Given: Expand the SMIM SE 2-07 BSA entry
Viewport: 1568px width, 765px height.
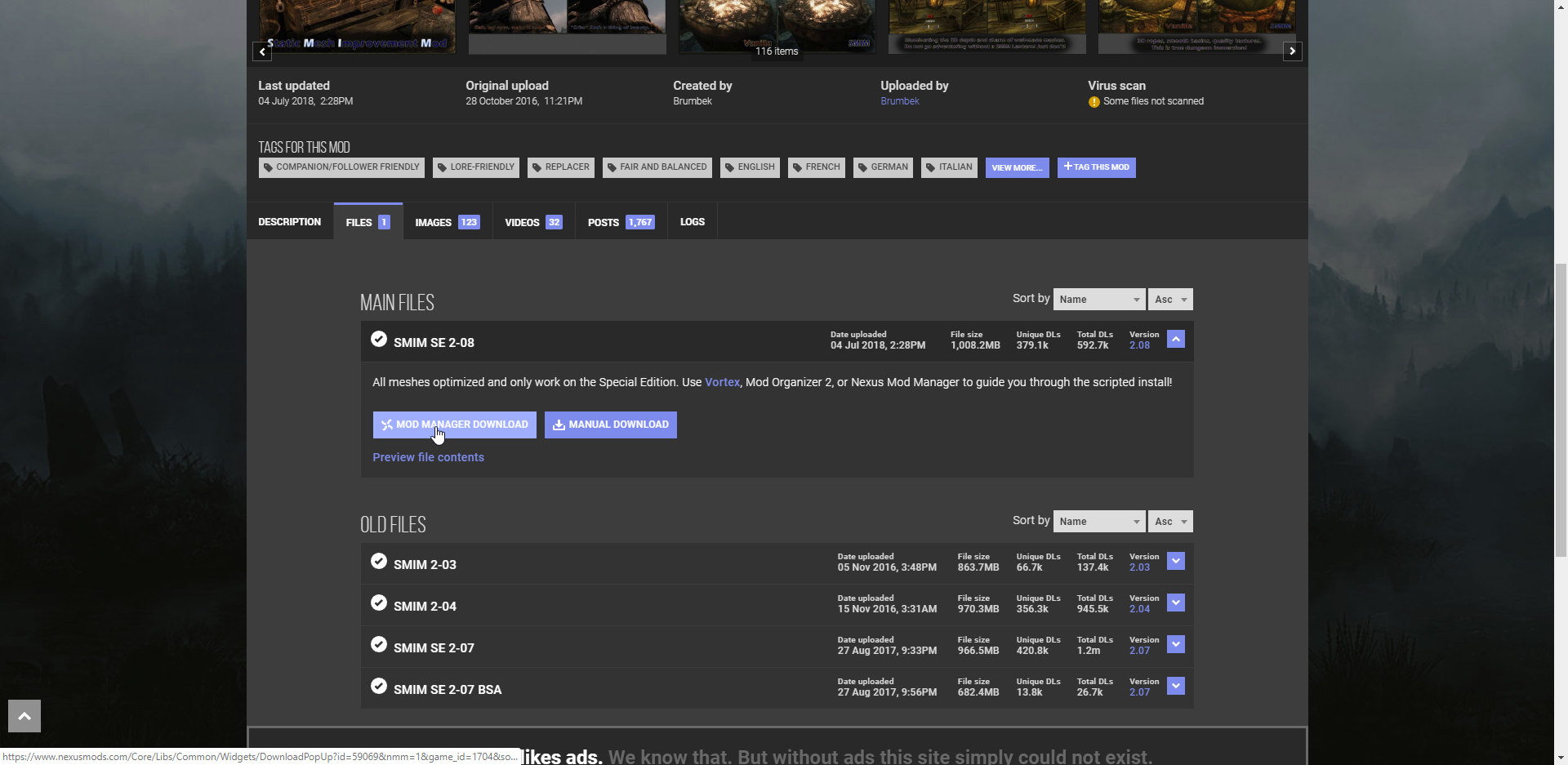Looking at the screenshot, I should pos(1176,686).
